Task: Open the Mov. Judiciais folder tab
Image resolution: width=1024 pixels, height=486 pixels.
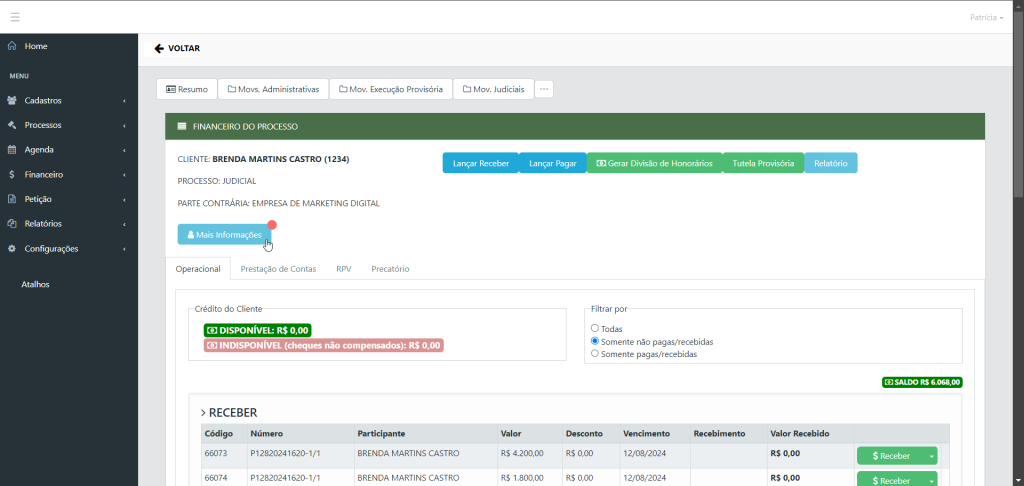Action: coord(492,89)
